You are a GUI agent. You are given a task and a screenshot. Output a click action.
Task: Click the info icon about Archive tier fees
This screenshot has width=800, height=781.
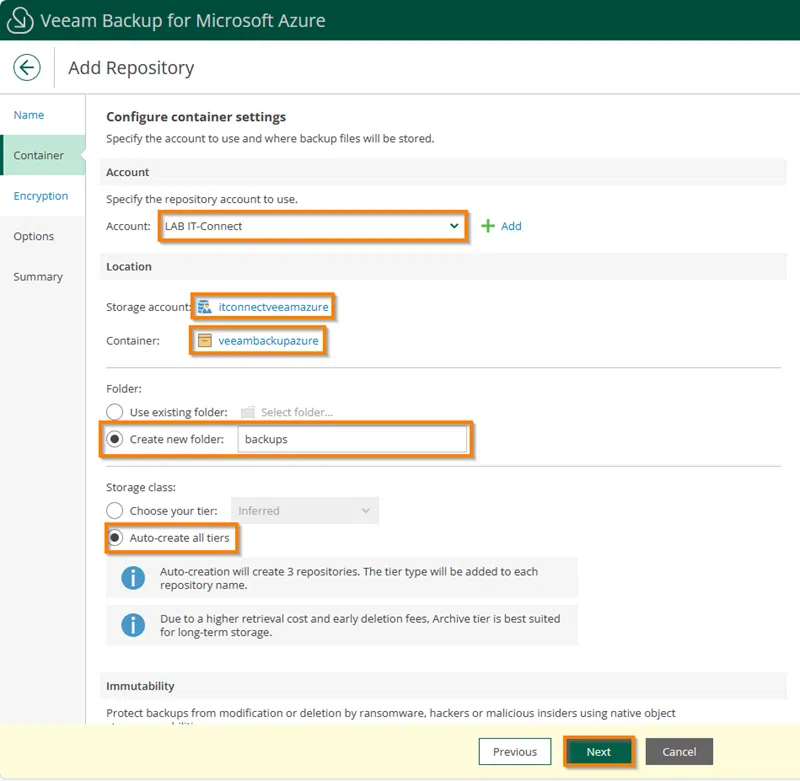click(133, 625)
